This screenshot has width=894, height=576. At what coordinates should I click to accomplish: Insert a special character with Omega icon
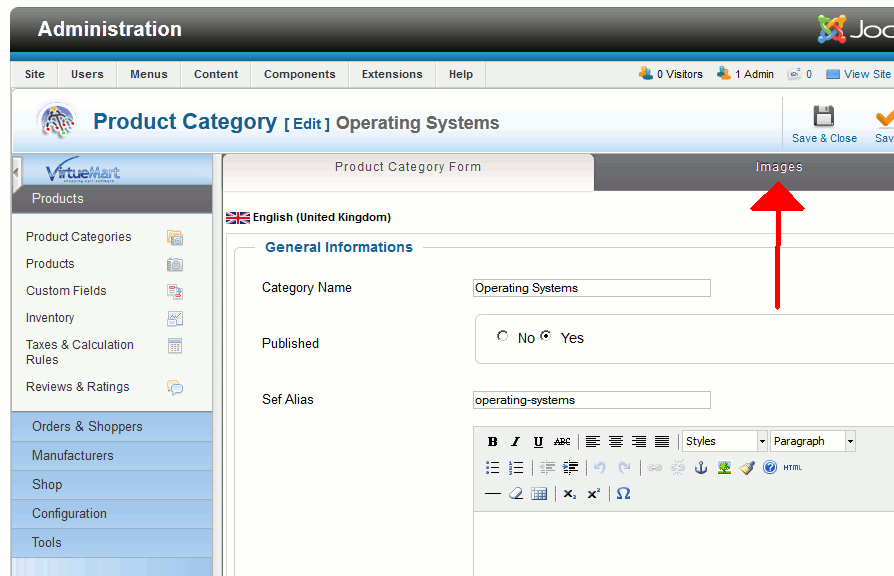click(x=623, y=494)
